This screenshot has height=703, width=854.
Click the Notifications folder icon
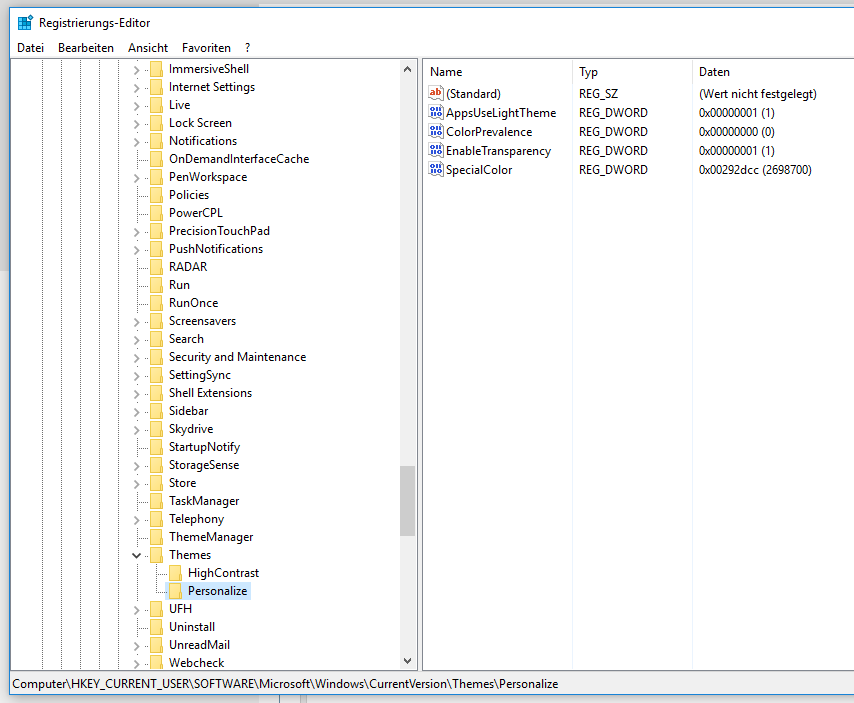tap(156, 141)
